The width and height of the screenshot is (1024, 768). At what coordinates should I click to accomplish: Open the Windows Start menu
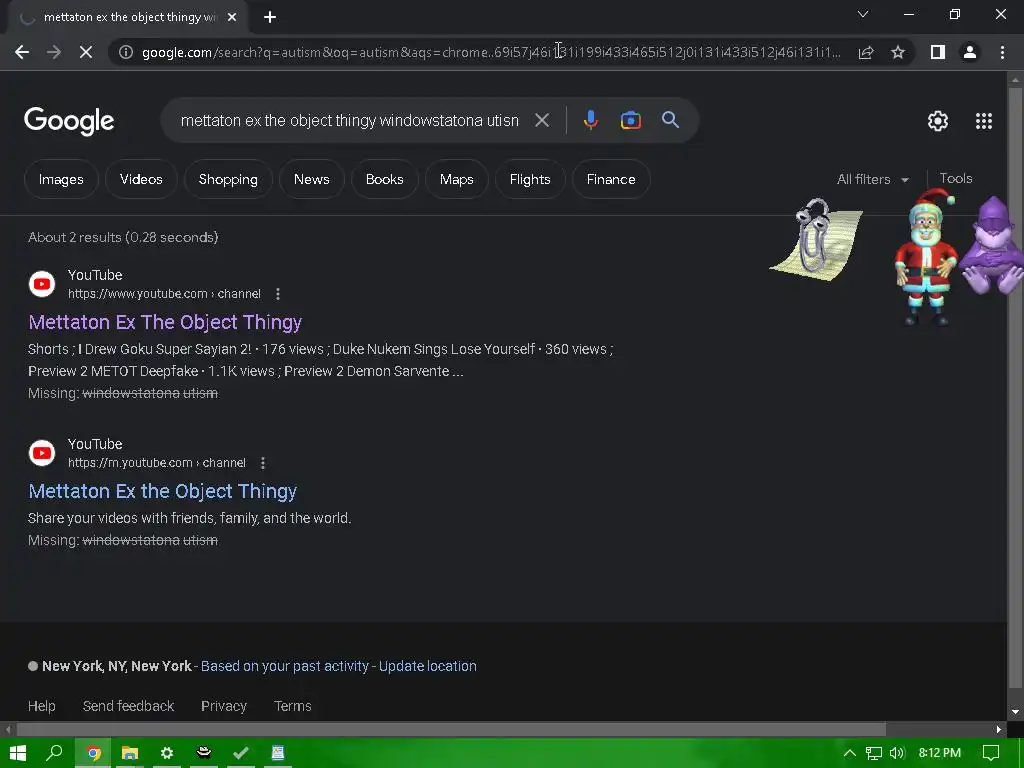[18, 753]
